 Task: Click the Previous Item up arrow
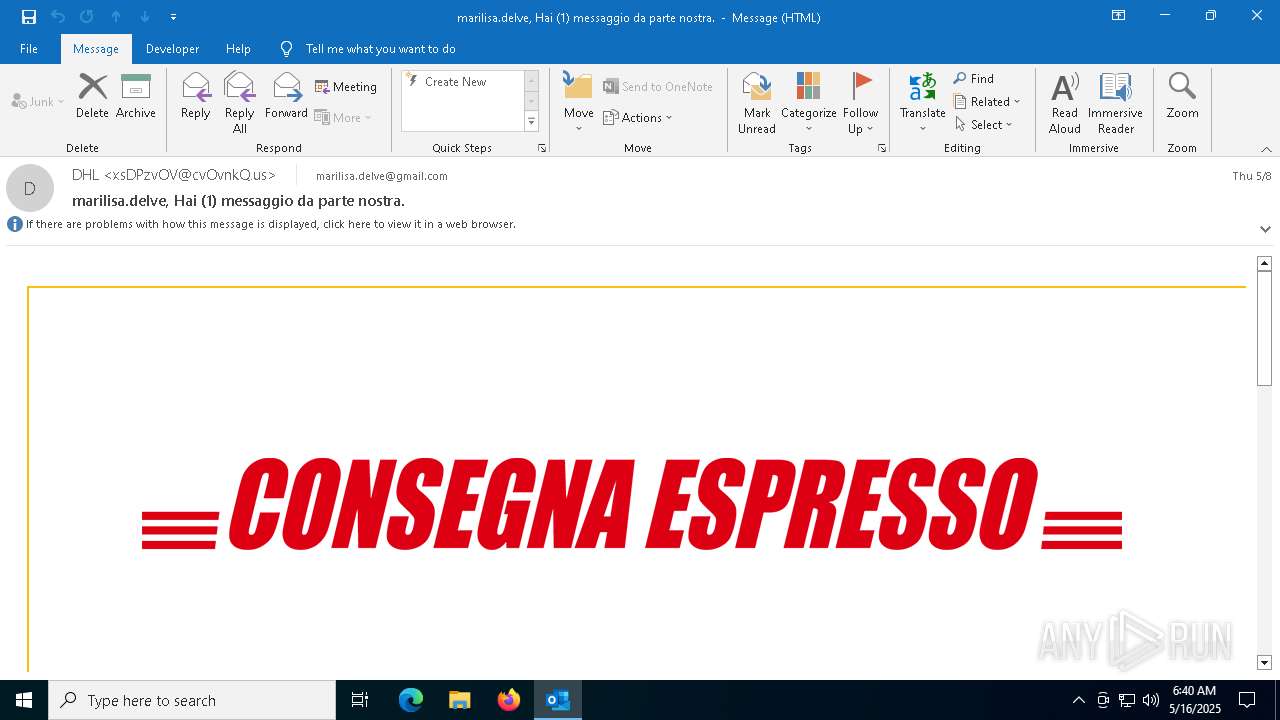(116, 17)
